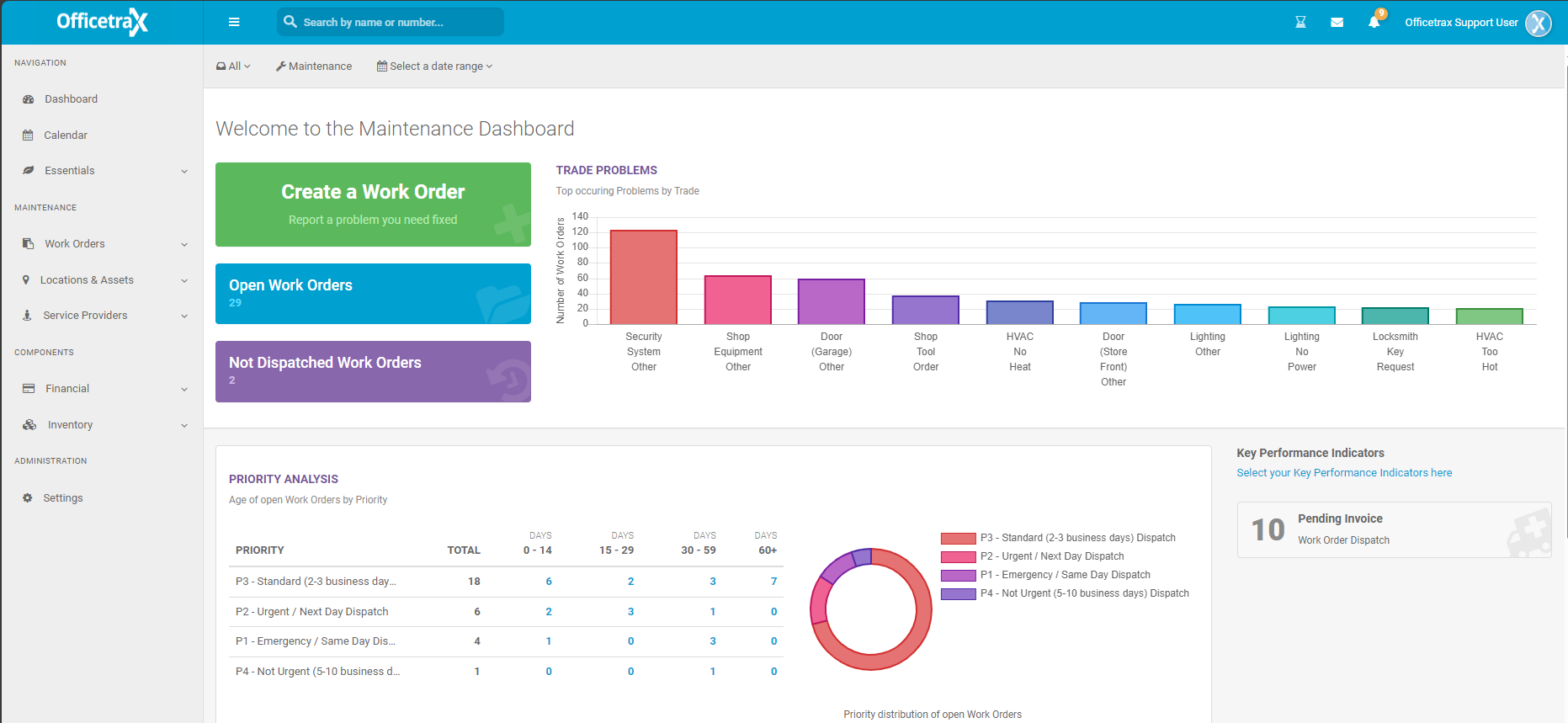Screen dimensions: 1568x723
Task: Click the Settings gear icon
Action: [28, 498]
